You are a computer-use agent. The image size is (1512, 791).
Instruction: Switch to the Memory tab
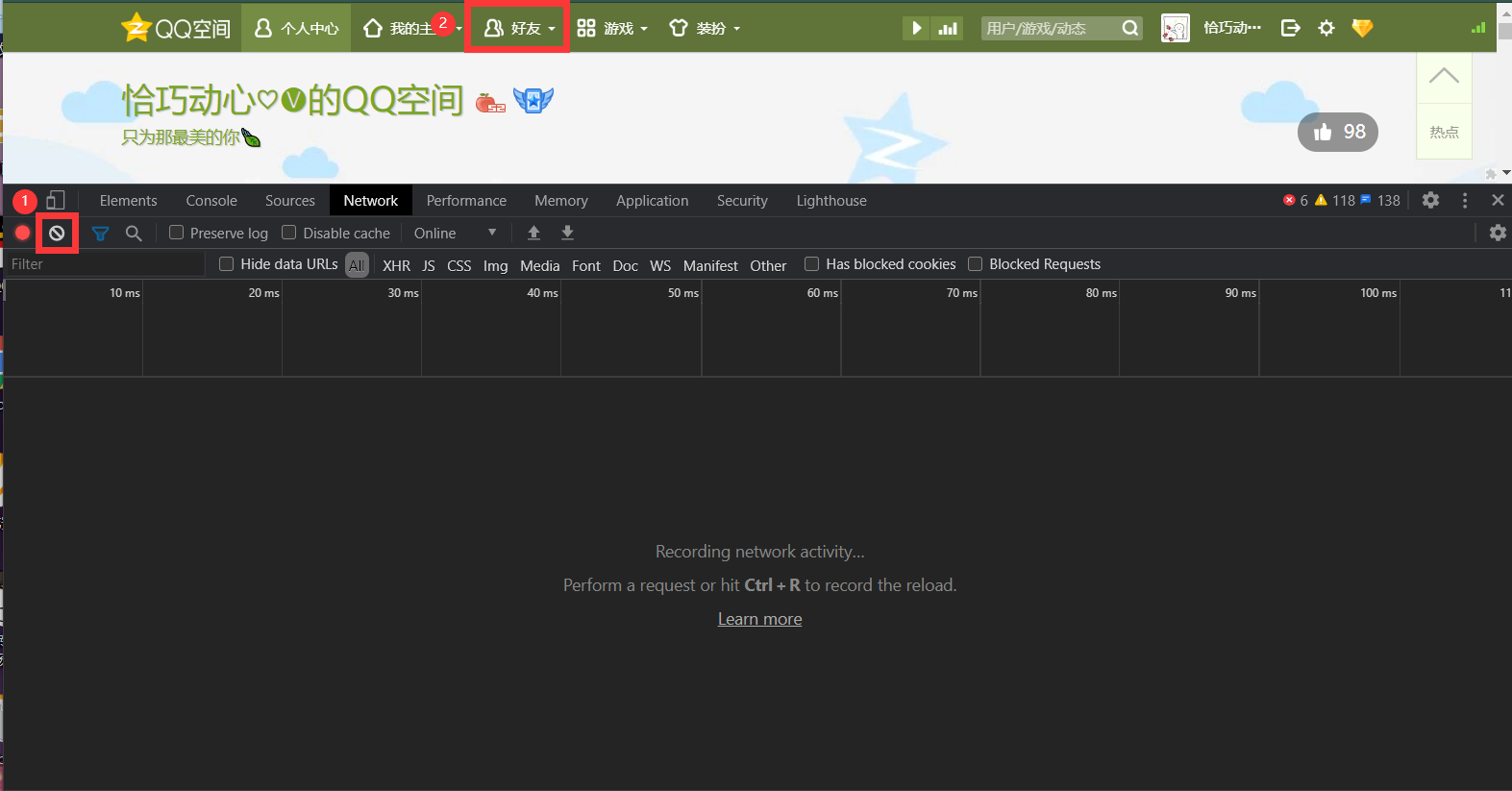pyautogui.click(x=561, y=201)
